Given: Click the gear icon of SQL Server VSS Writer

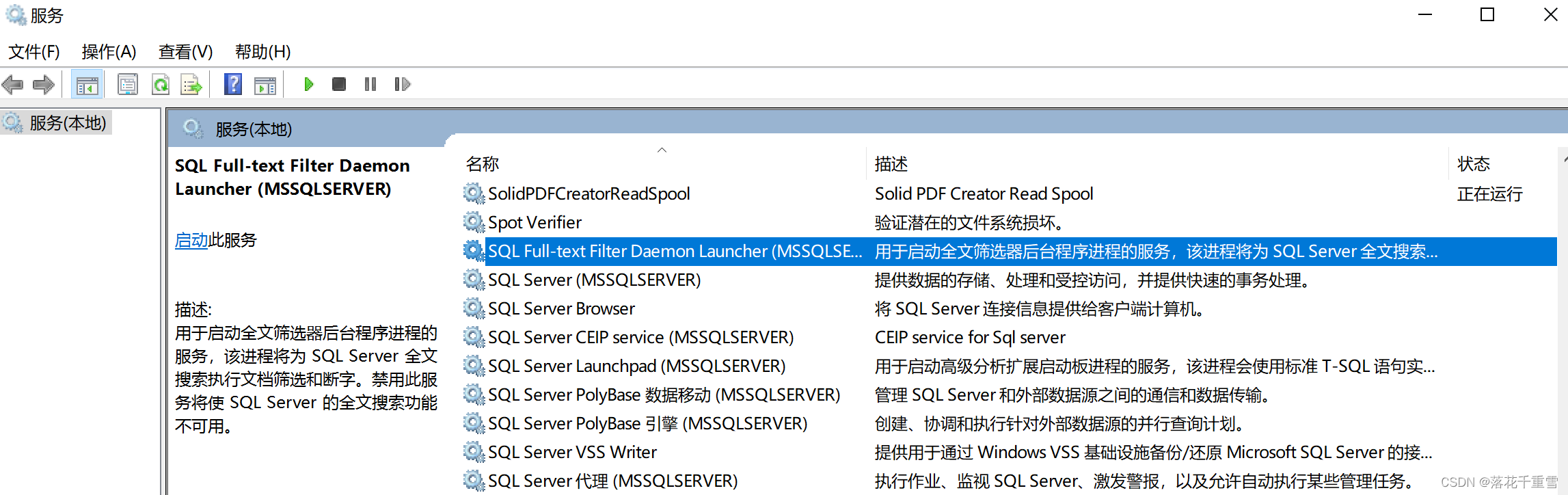Looking at the screenshot, I should point(474,452).
